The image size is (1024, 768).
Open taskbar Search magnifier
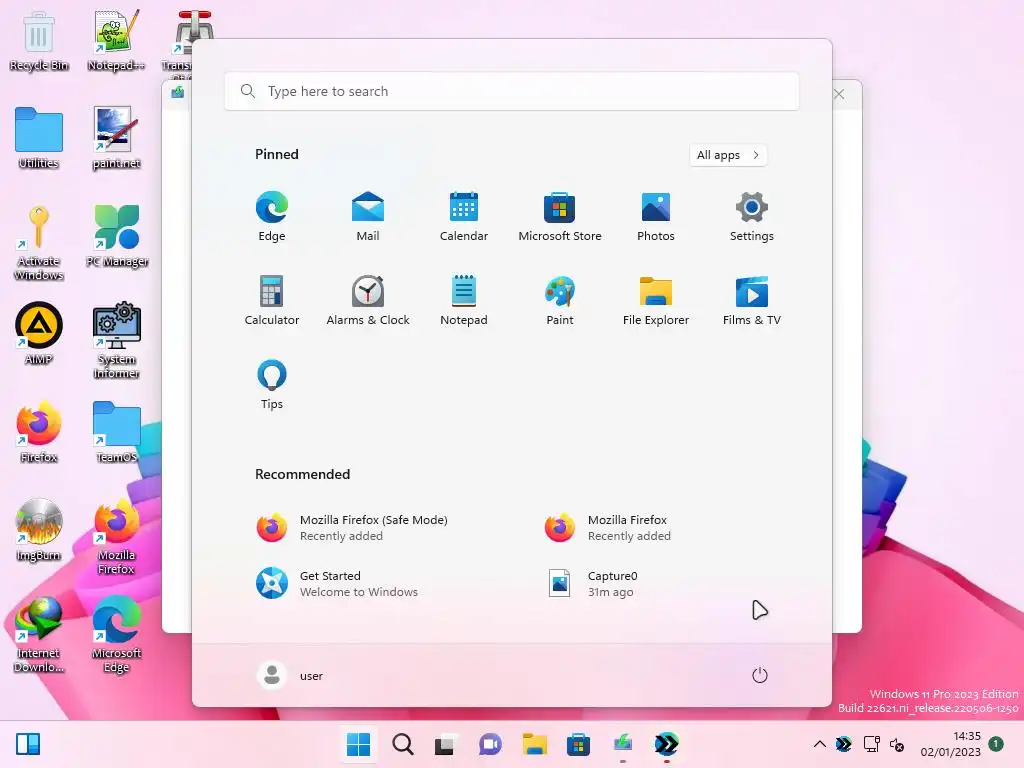point(402,744)
